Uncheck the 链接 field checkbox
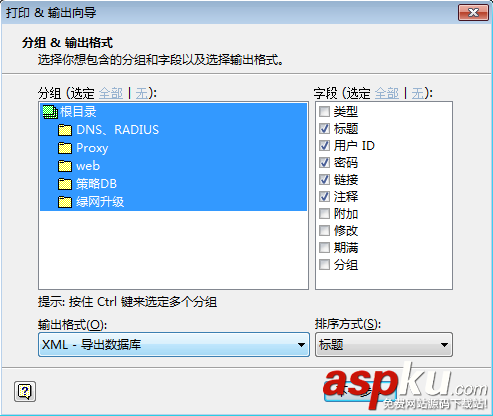Image resolution: width=493 pixels, height=416 pixels. pyautogui.click(x=324, y=179)
